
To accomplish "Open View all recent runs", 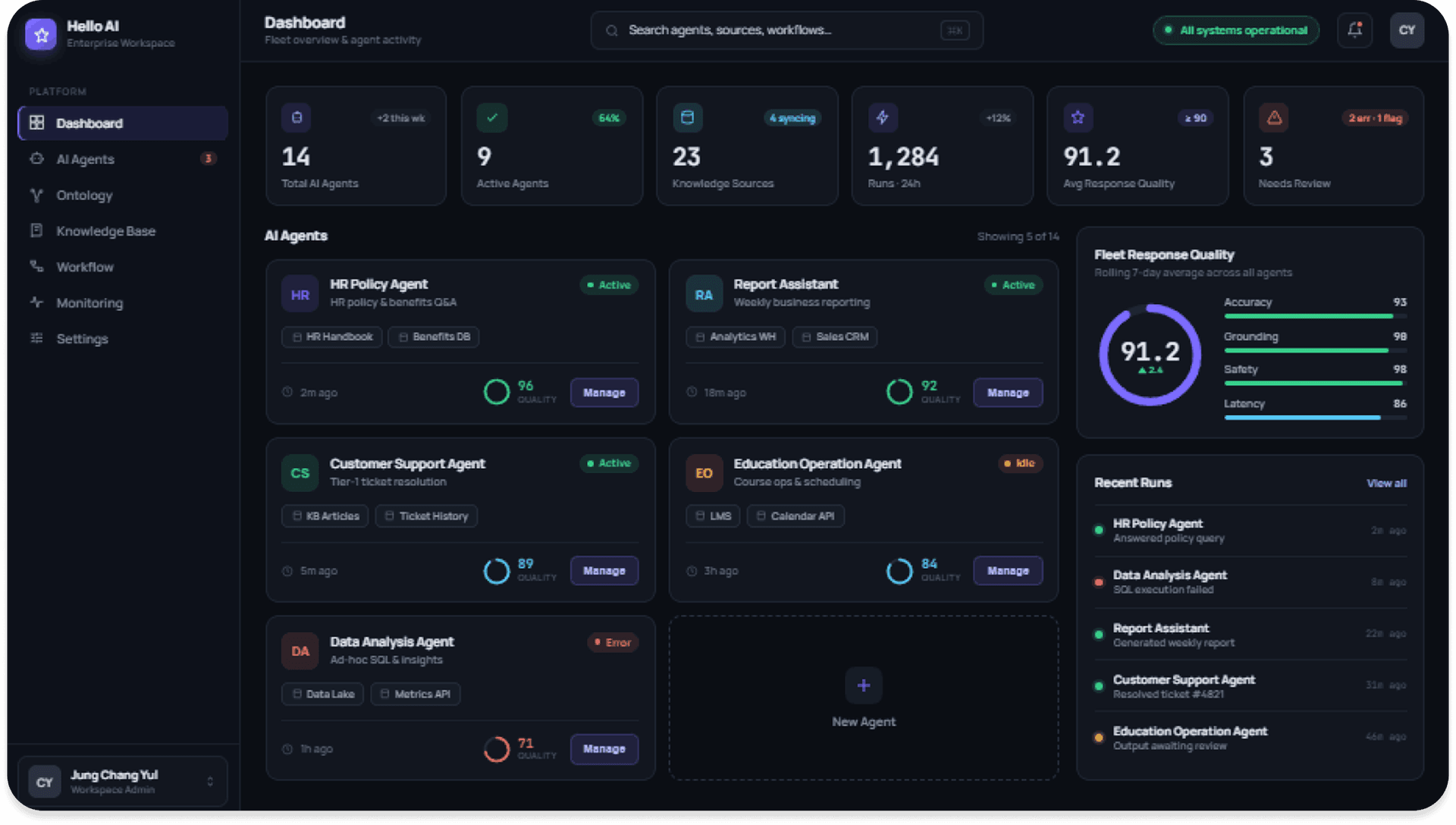I will (1386, 483).
